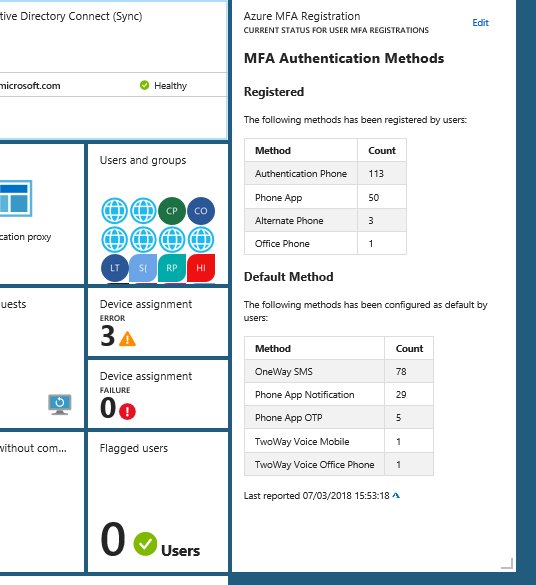536x585 pixels.
Task: Click the count value 29
Action: 401,395
